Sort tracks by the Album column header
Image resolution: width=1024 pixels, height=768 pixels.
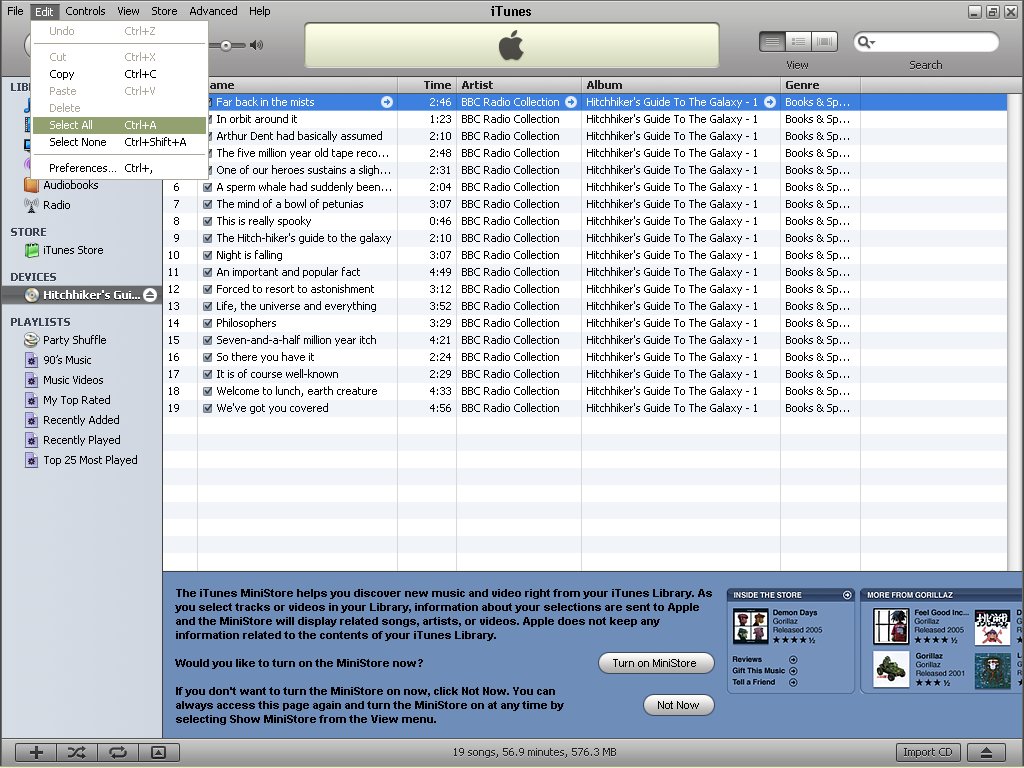pyautogui.click(x=680, y=85)
